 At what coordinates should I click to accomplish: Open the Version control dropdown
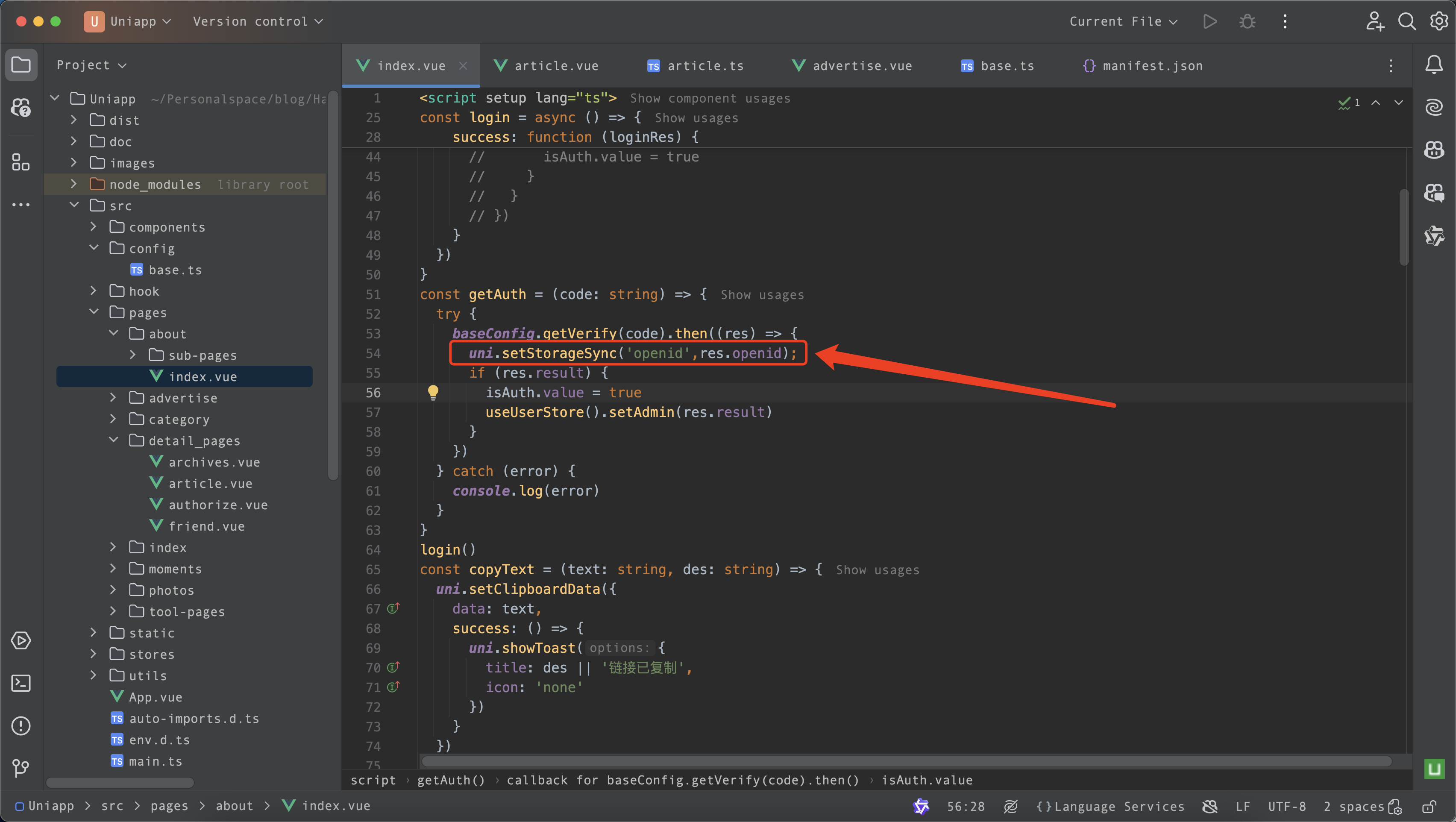[x=258, y=21]
